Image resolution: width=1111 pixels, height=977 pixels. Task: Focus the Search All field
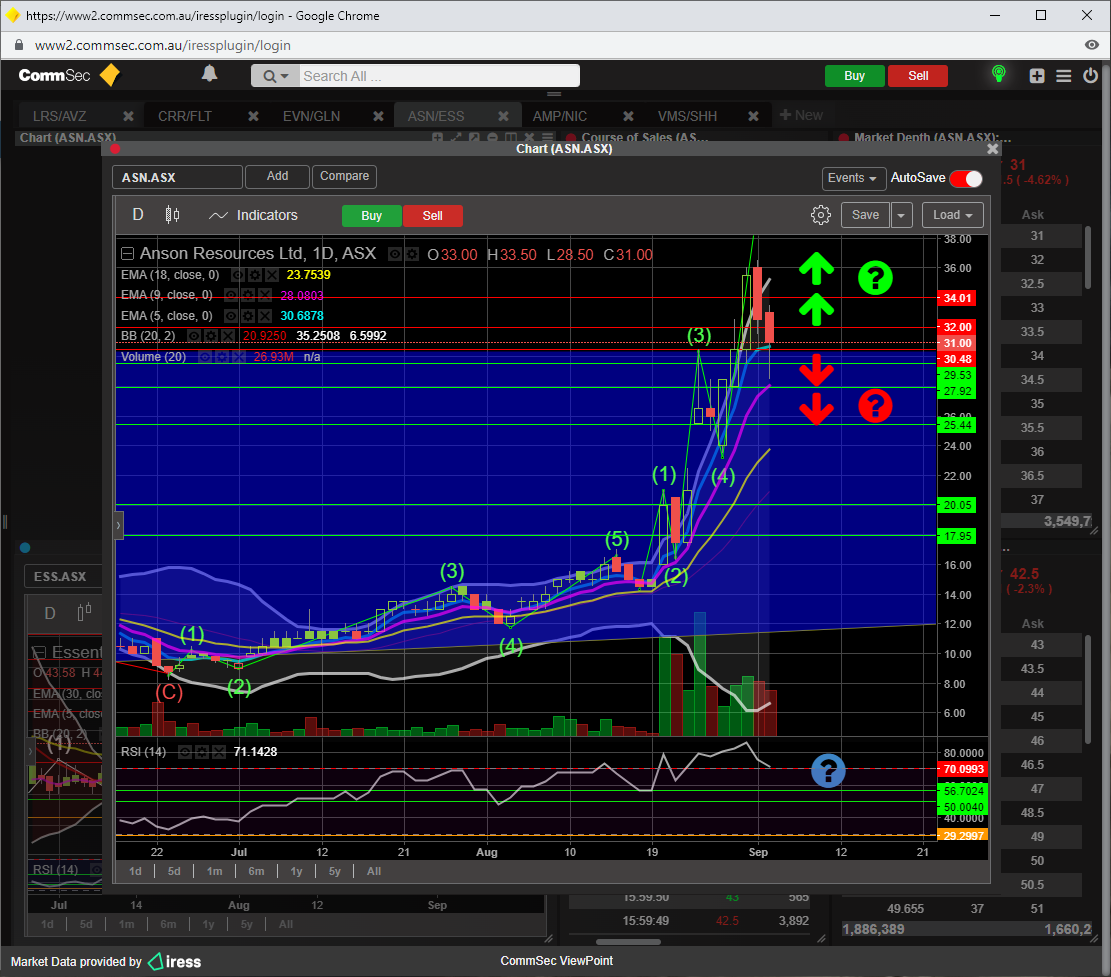tap(439, 76)
